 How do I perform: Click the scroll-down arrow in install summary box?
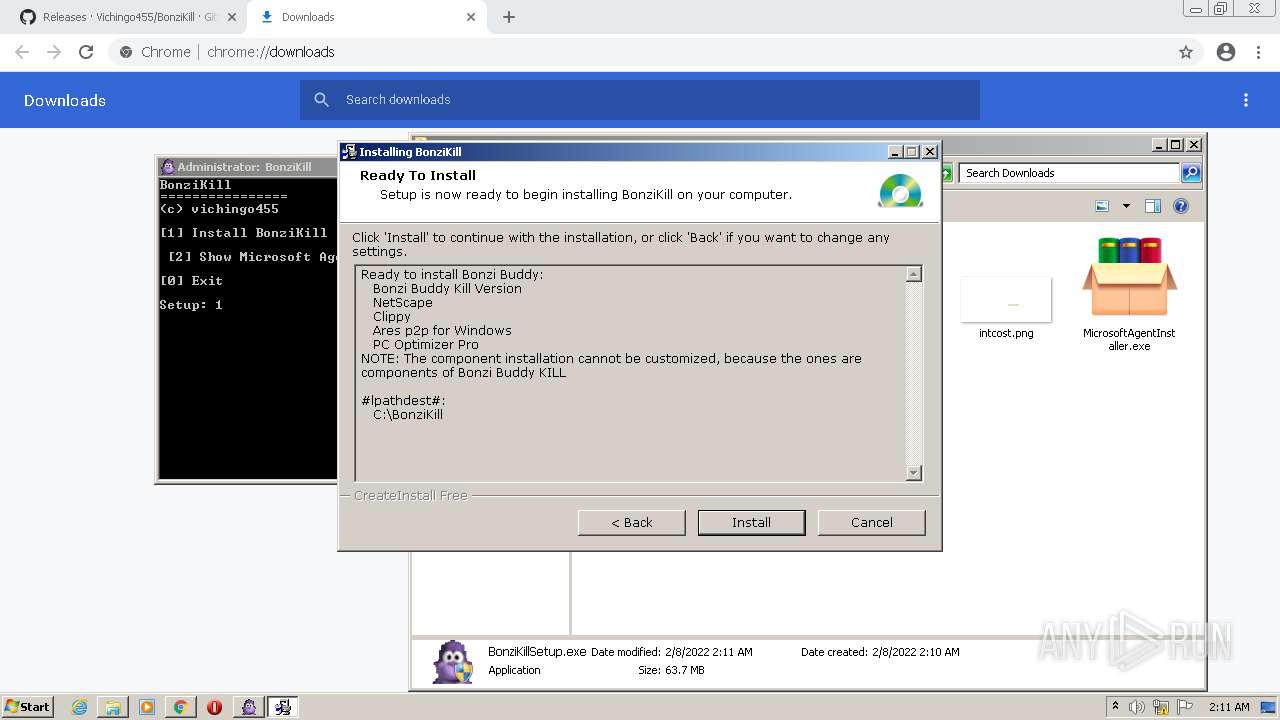coord(913,473)
